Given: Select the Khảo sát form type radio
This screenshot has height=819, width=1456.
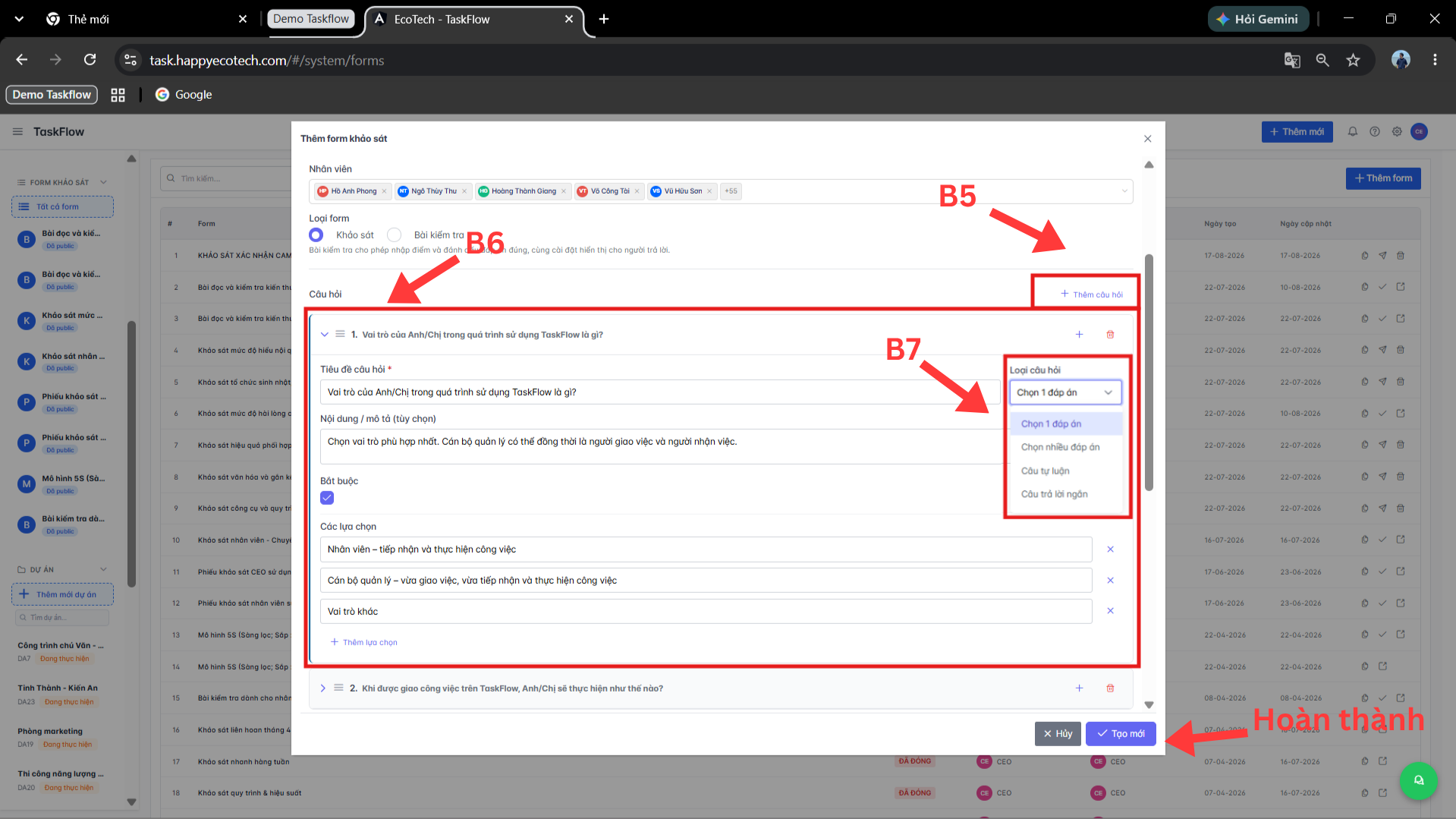Looking at the screenshot, I should (316, 235).
